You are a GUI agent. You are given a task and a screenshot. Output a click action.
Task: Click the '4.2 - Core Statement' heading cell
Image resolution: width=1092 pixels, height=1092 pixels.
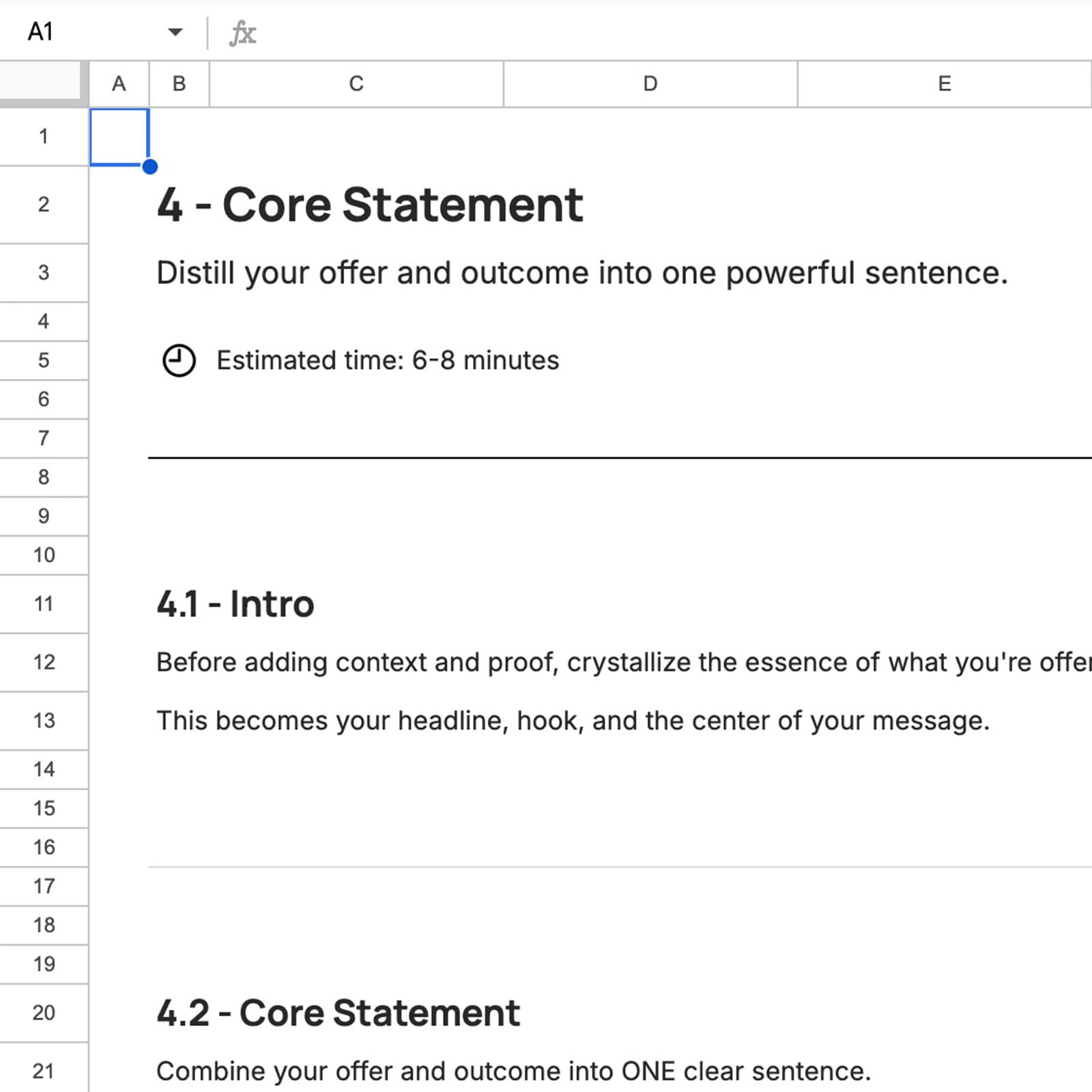point(339,1013)
